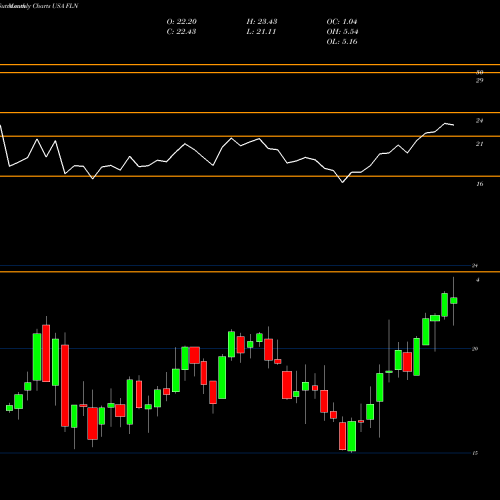
Task: Click the rightmost green candlestick
Action: [x=454, y=301]
